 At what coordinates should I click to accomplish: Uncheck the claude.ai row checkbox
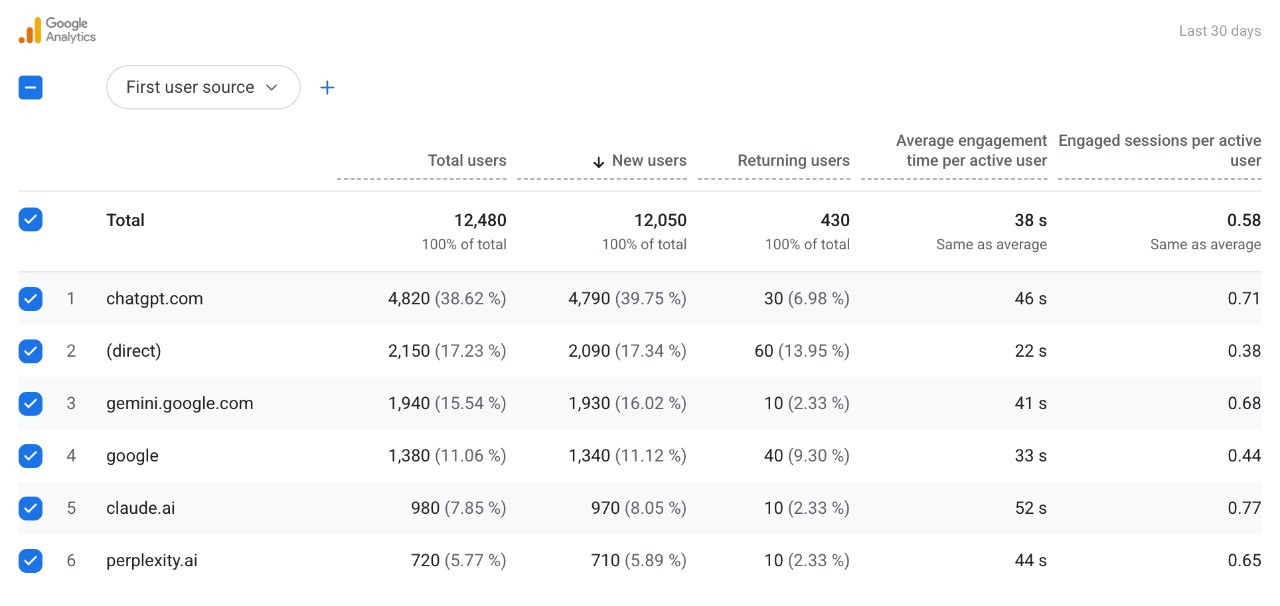31,508
